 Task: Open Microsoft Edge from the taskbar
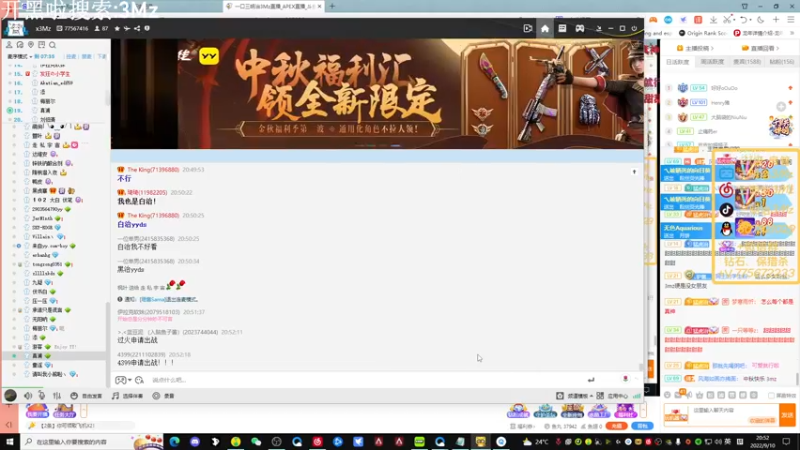point(174,441)
